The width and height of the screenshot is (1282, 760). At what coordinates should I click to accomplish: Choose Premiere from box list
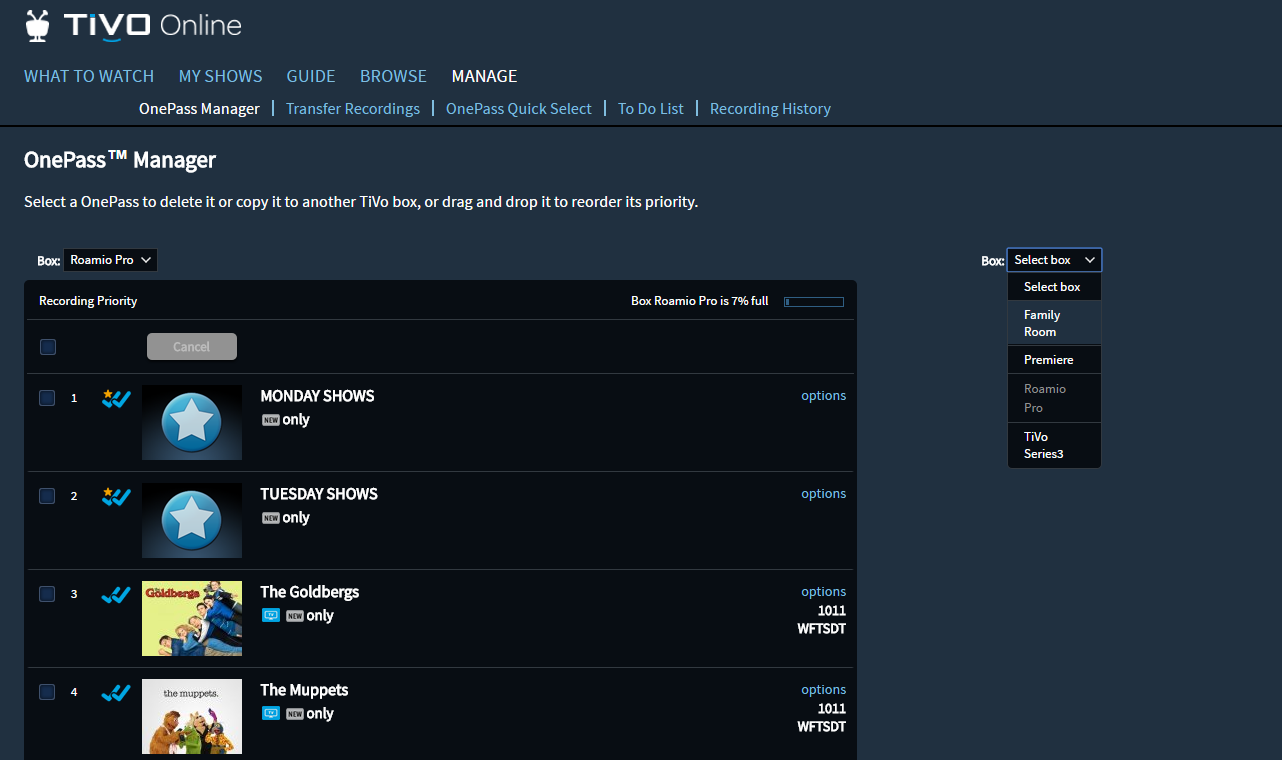pyautogui.click(x=1054, y=360)
